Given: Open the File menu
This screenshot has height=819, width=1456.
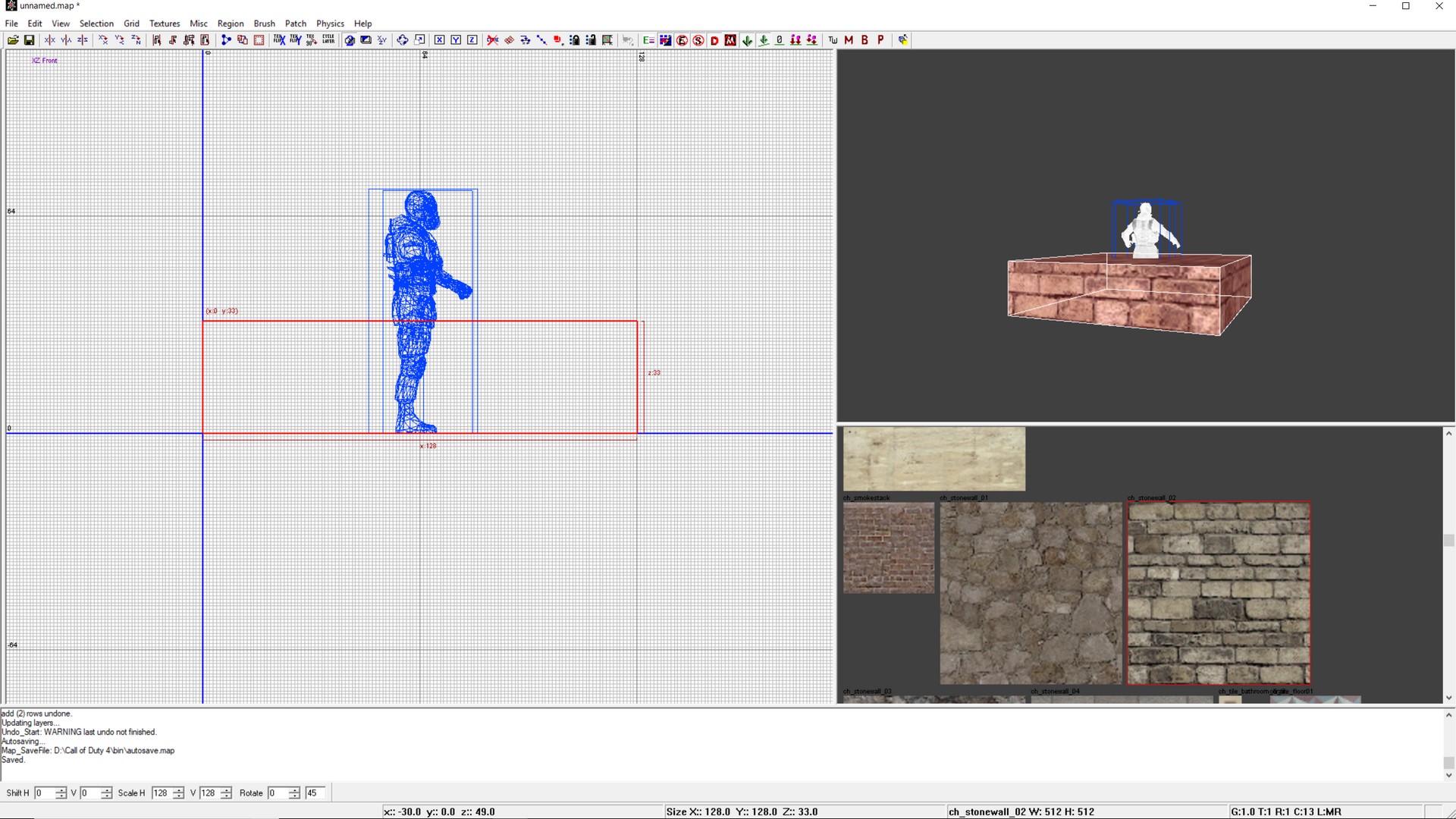Looking at the screenshot, I should pos(11,24).
